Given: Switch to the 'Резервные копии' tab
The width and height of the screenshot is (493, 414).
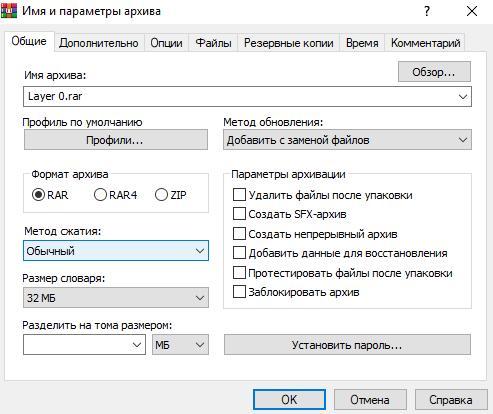Looking at the screenshot, I should point(289,43).
